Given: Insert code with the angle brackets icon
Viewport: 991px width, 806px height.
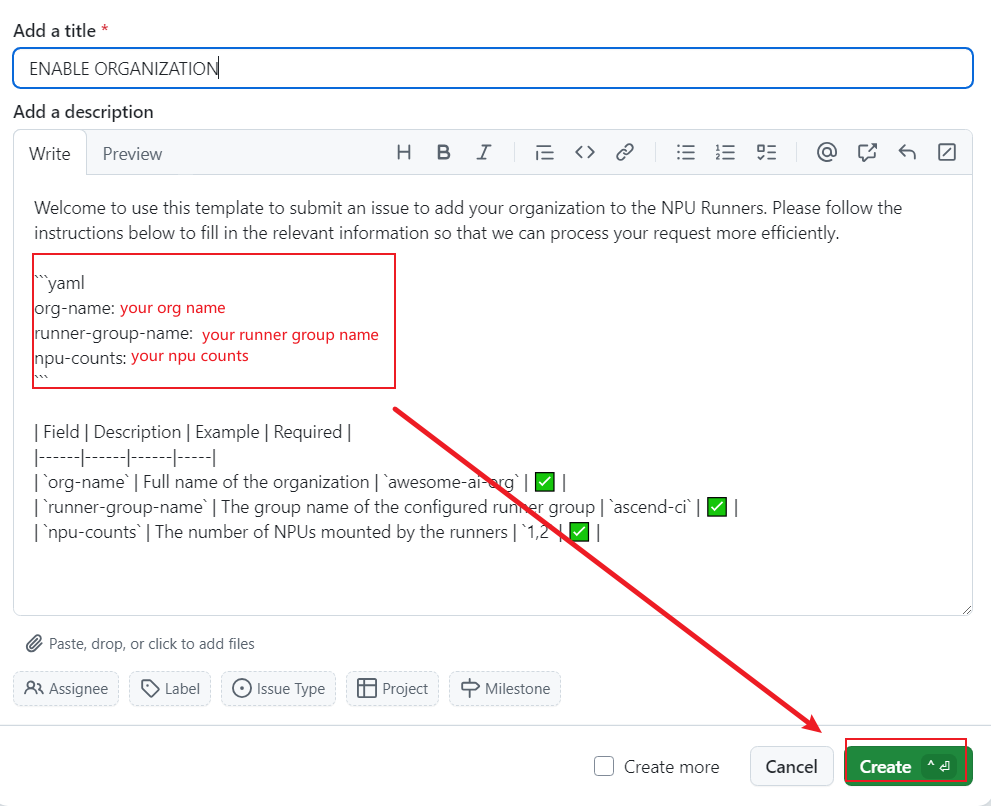Looking at the screenshot, I should coord(585,152).
